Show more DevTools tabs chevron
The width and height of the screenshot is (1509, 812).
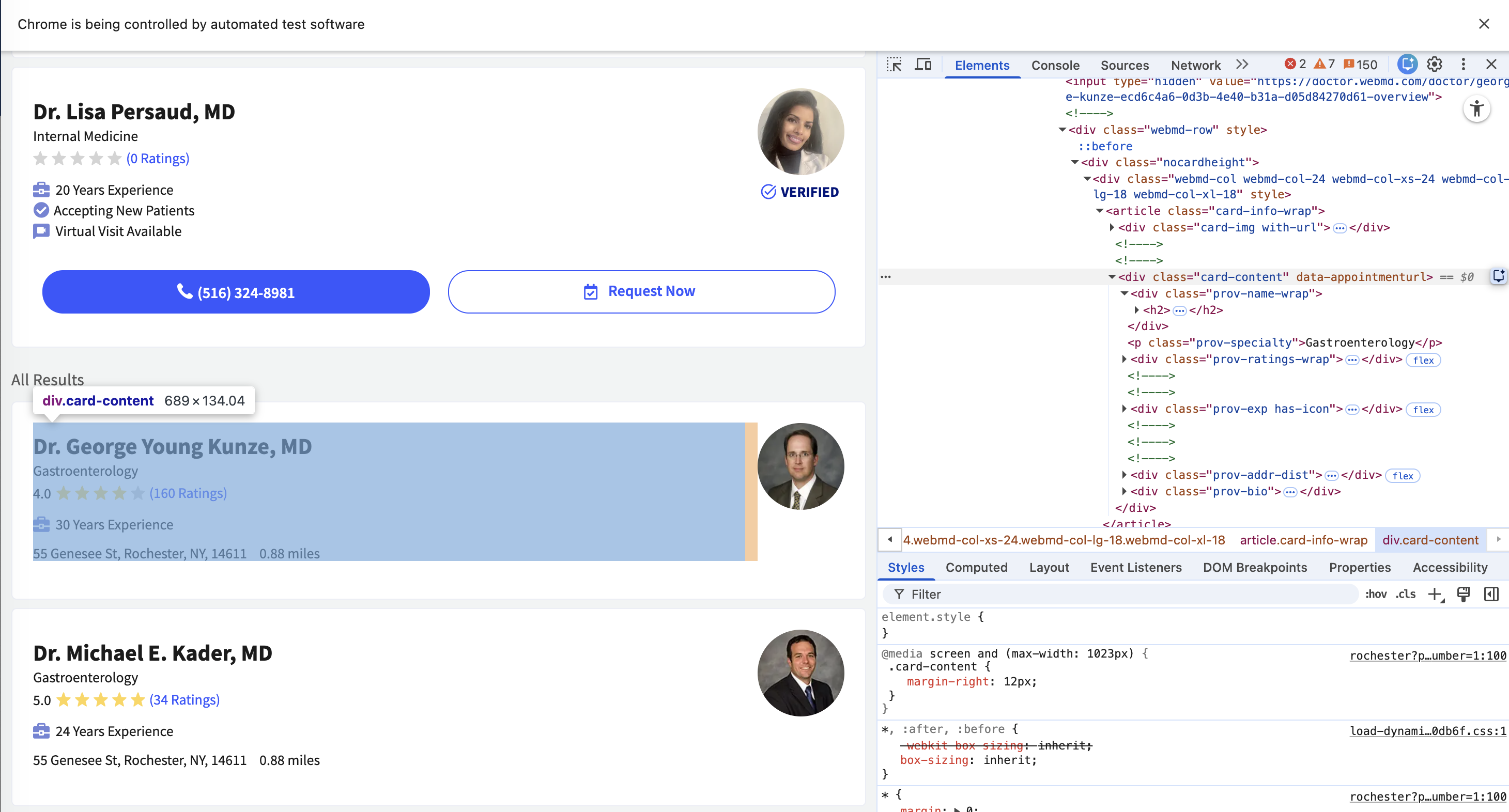tap(1242, 65)
